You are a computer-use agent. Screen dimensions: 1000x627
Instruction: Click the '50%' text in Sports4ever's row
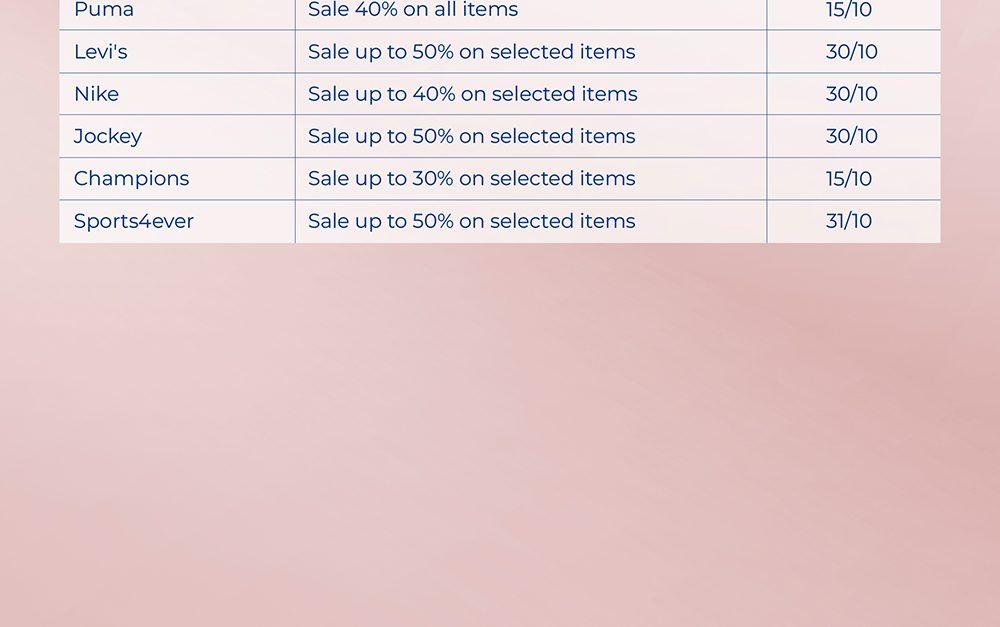433,221
